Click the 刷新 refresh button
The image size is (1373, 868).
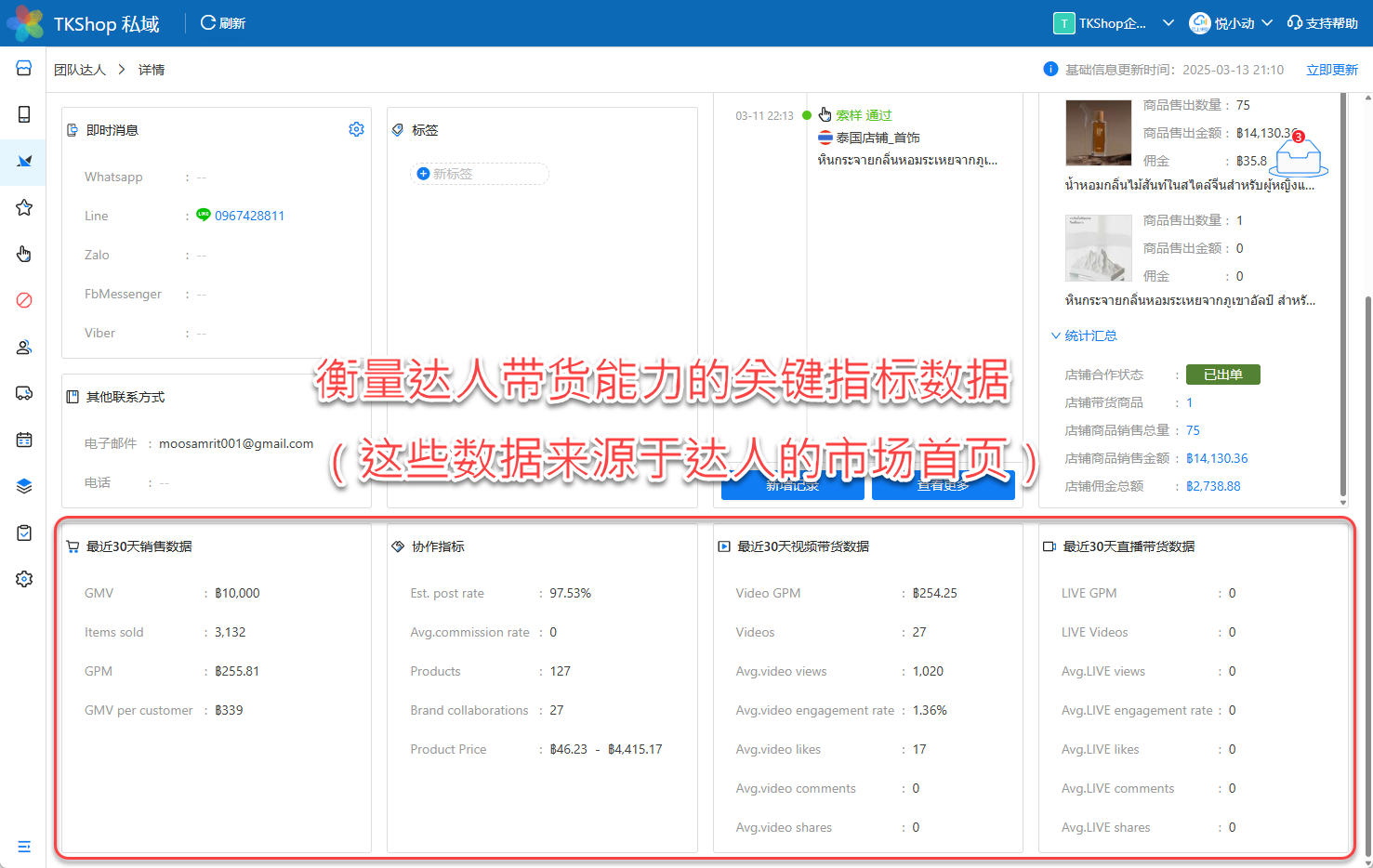click(x=223, y=23)
